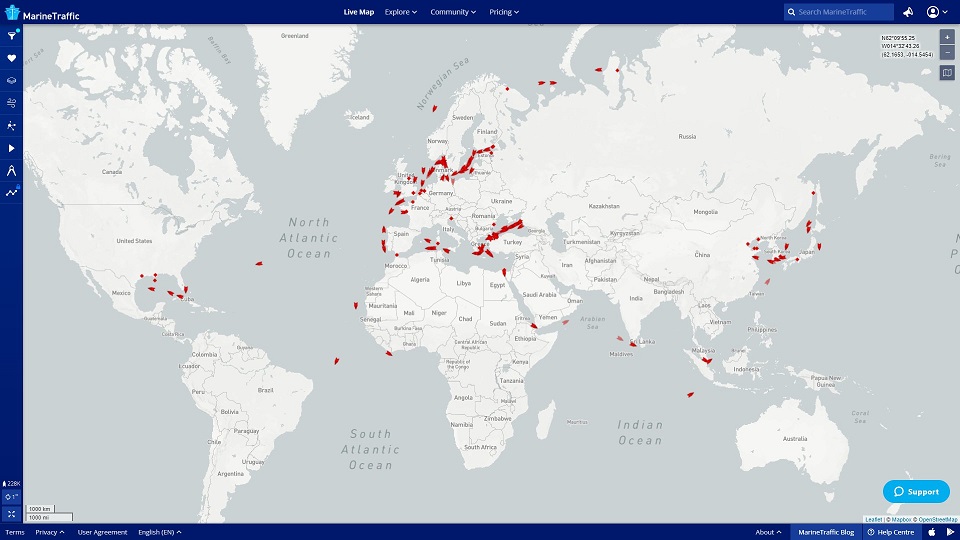This screenshot has height=540, width=960.
Task: Click the show-my-location crosshair button
Action: tap(11, 497)
